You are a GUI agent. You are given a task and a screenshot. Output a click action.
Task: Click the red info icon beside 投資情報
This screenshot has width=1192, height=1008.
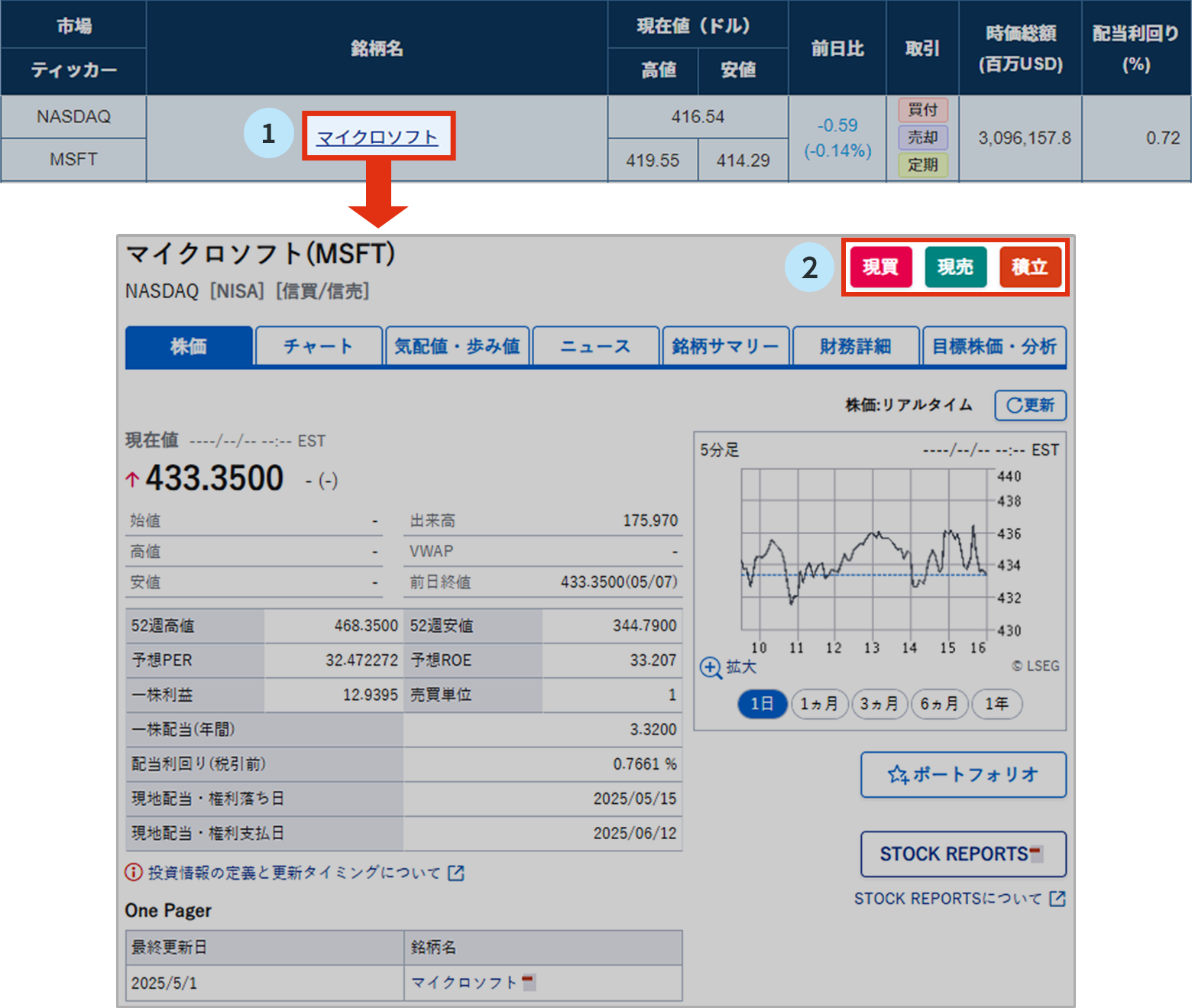(x=134, y=872)
